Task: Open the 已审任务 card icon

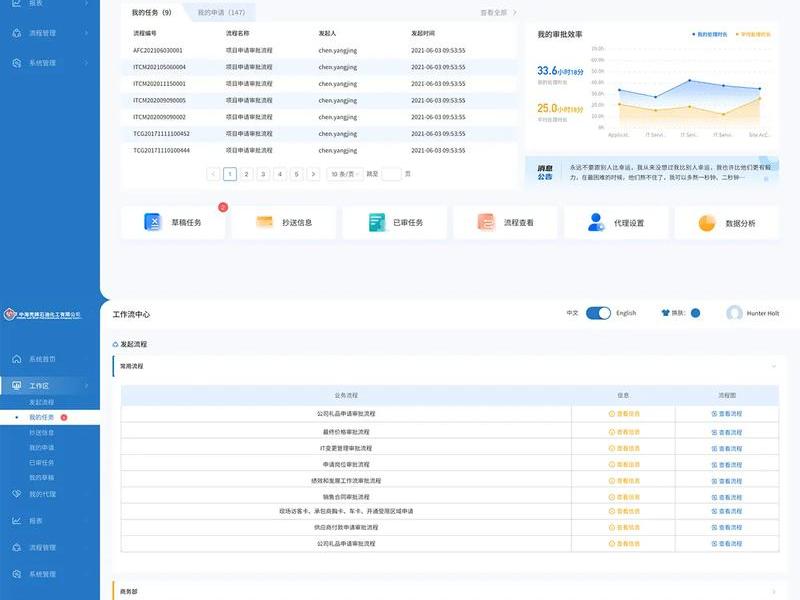Action: pyautogui.click(x=377, y=222)
